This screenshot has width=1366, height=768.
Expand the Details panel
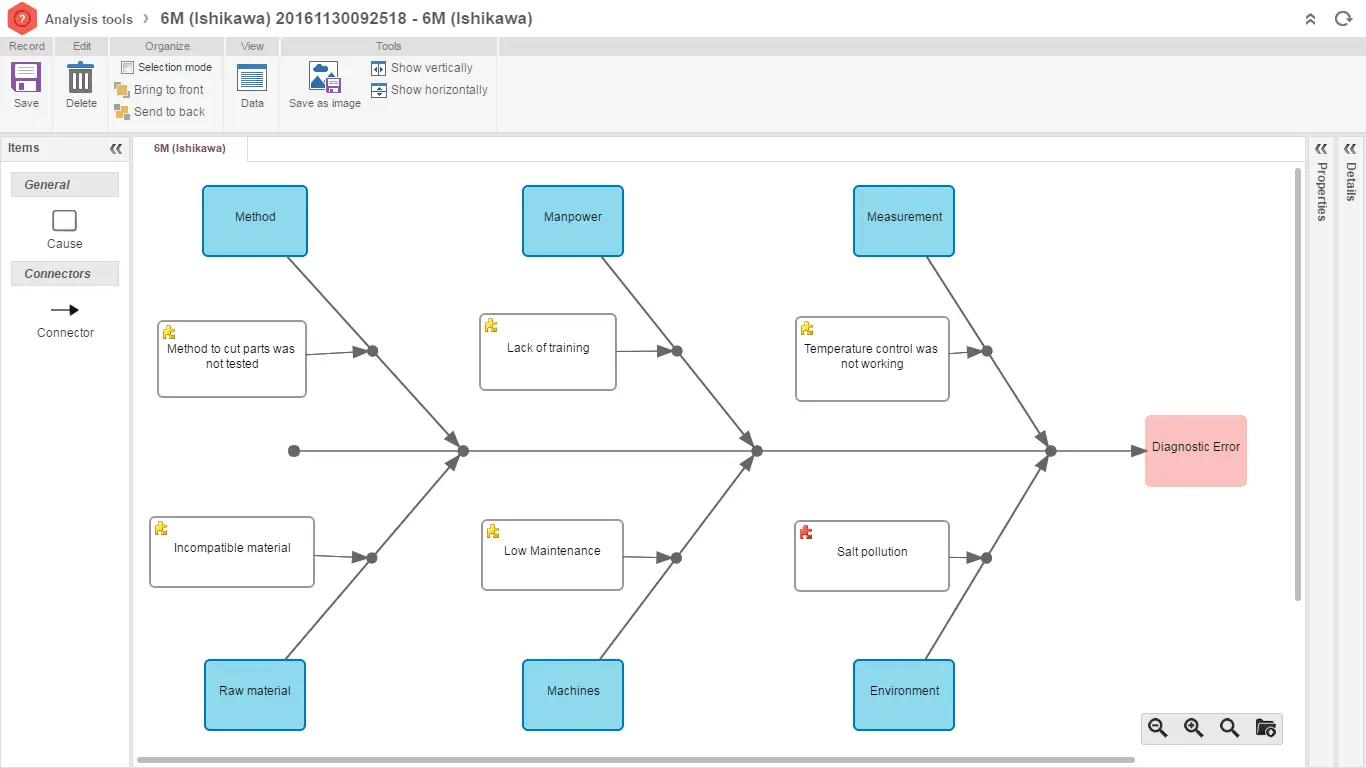pyautogui.click(x=1351, y=148)
